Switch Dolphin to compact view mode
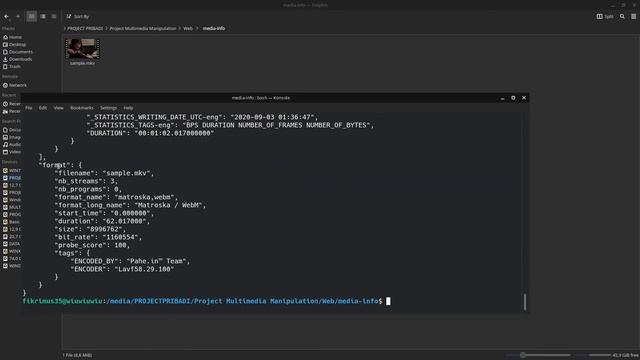 (x=43, y=16)
